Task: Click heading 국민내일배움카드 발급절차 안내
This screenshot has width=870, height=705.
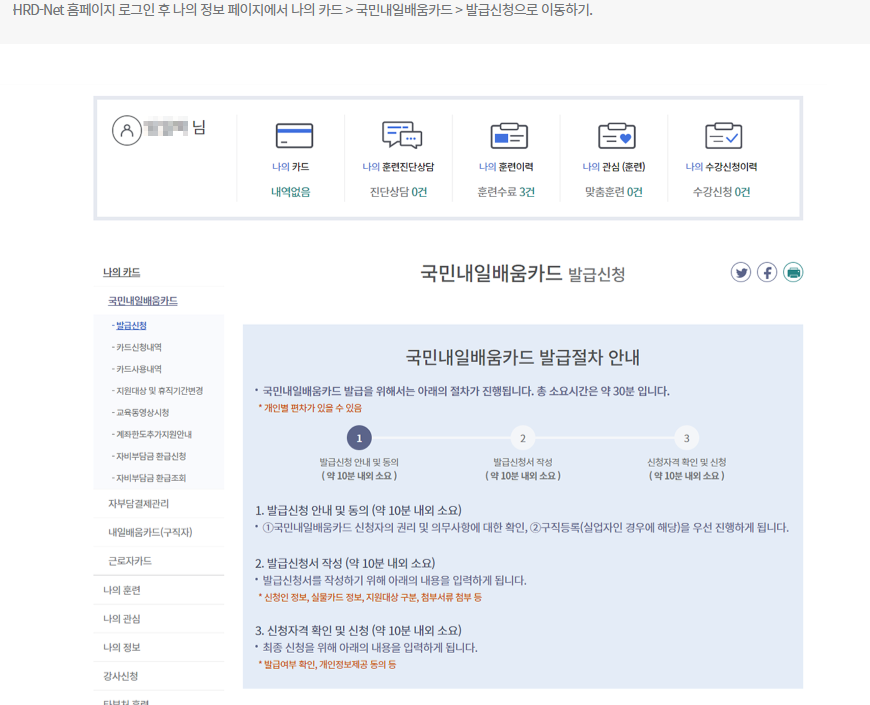Action: 523,357
